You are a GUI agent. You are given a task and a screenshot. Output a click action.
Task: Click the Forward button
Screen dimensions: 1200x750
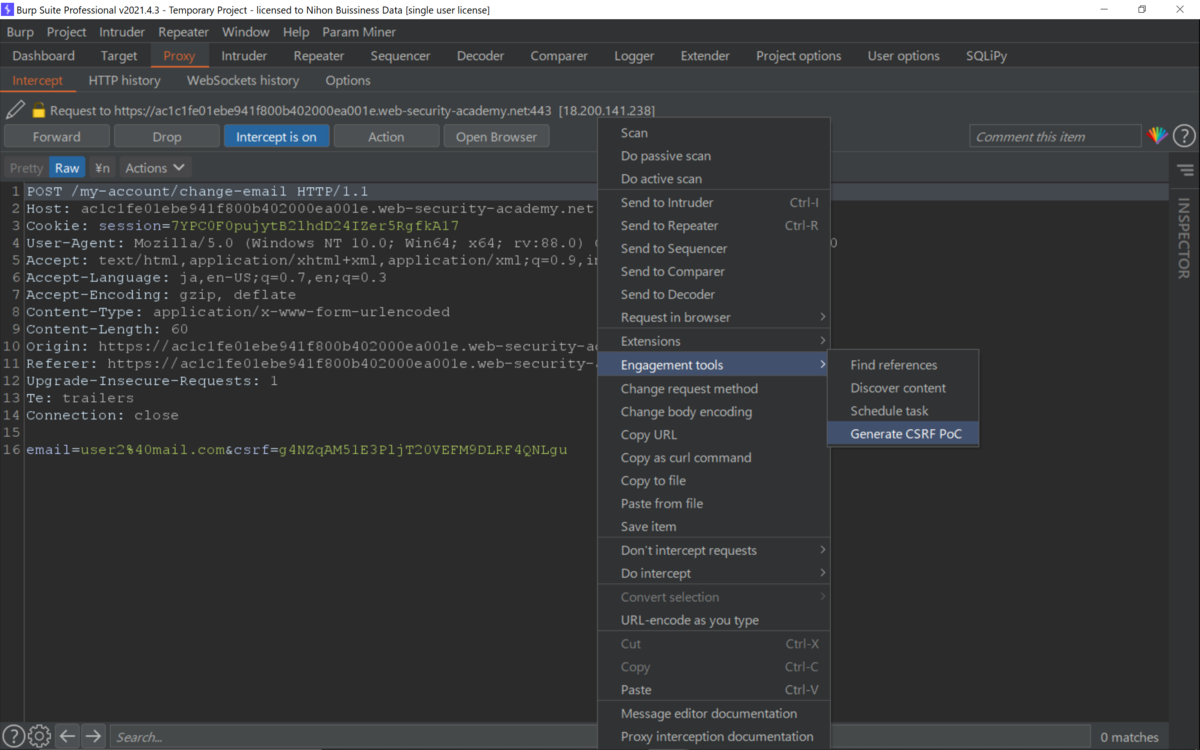tap(57, 136)
